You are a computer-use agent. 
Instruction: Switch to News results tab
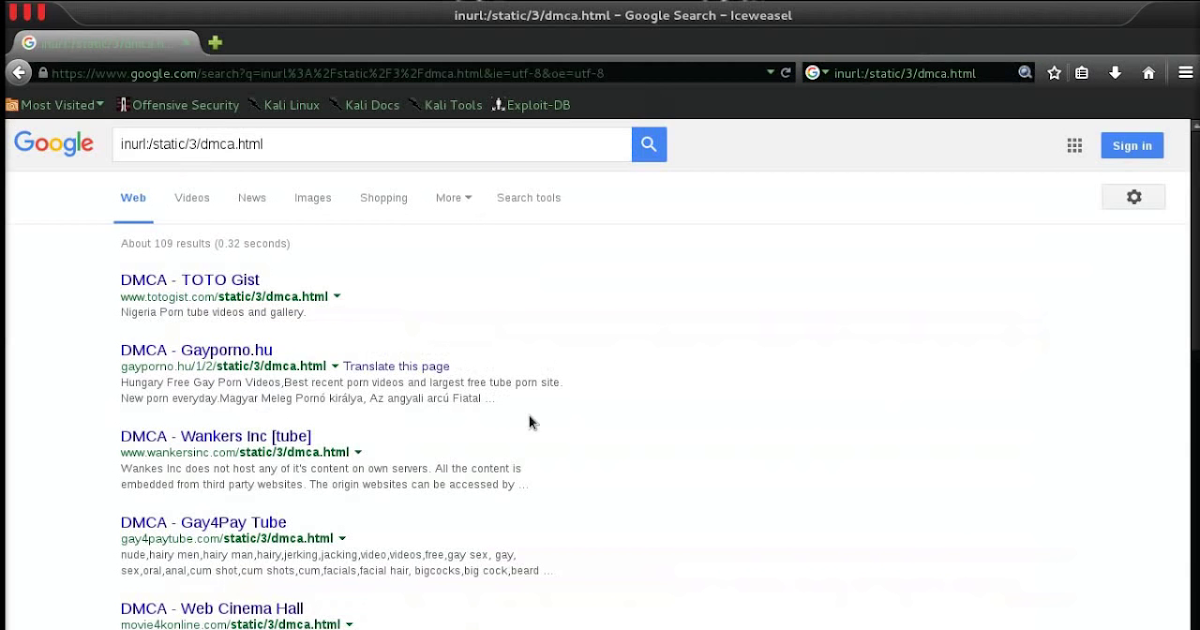252,198
